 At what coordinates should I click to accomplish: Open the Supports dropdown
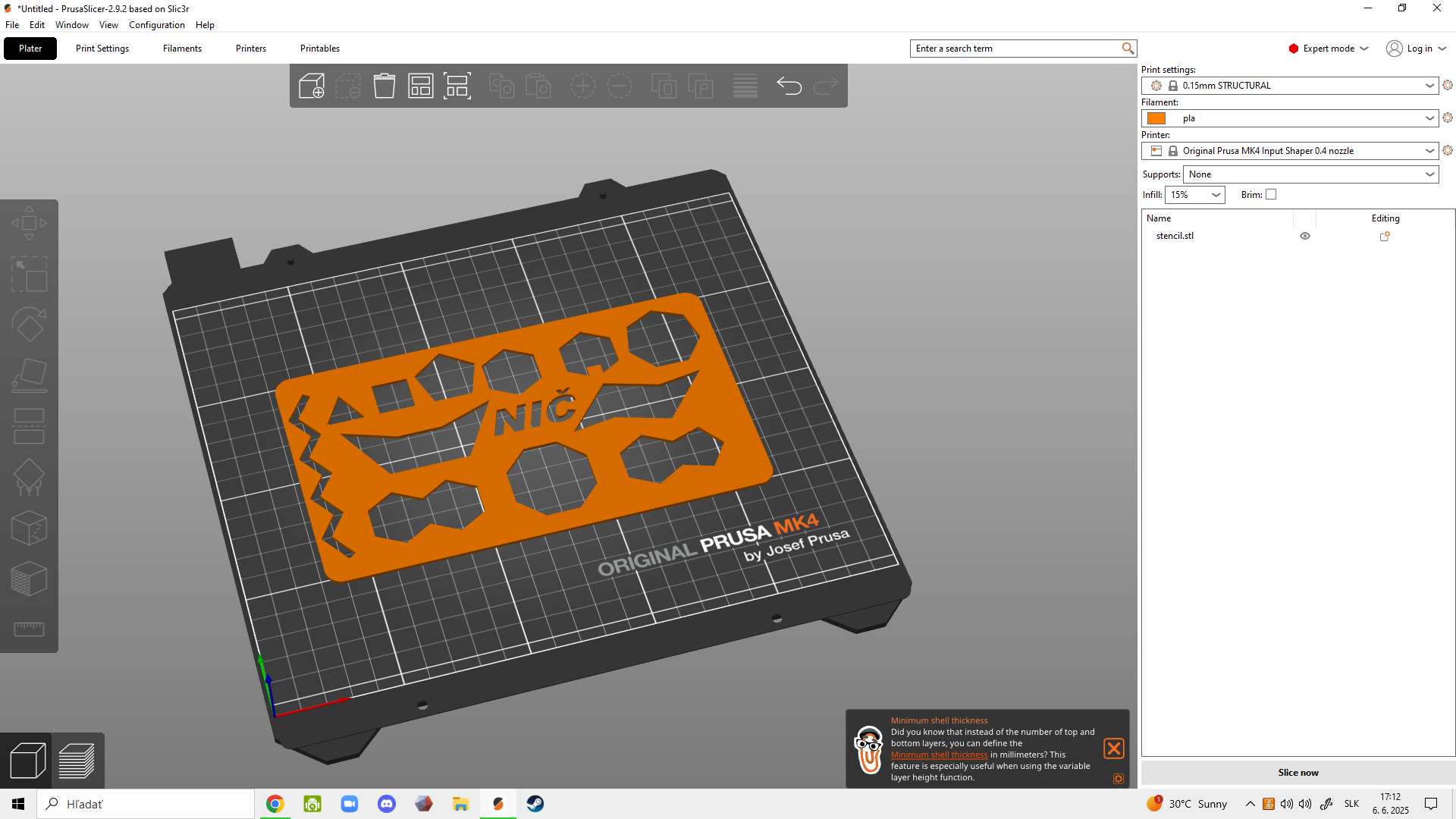pyautogui.click(x=1311, y=174)
